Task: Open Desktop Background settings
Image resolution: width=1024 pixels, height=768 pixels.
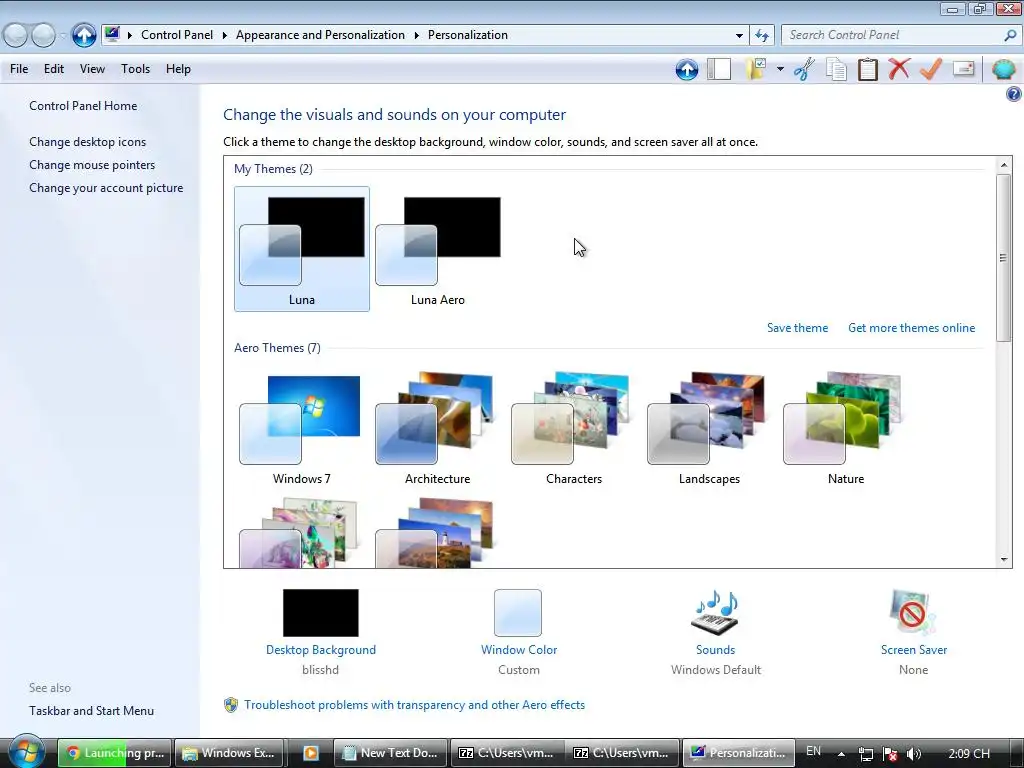Action: coord(321,613)
